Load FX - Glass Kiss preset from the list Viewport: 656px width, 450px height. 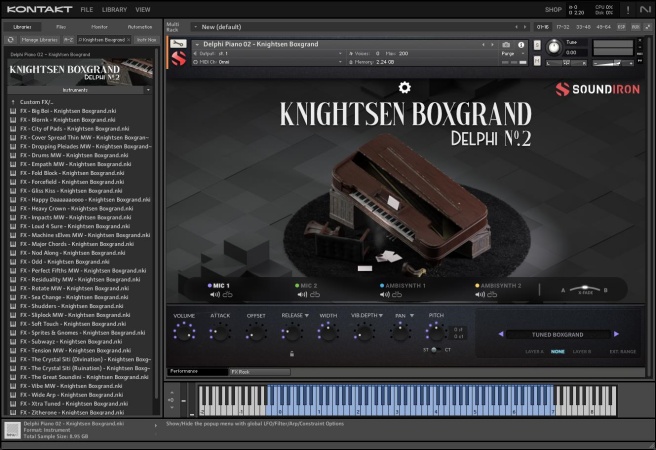pyautogui.click(x=70, y=190)
